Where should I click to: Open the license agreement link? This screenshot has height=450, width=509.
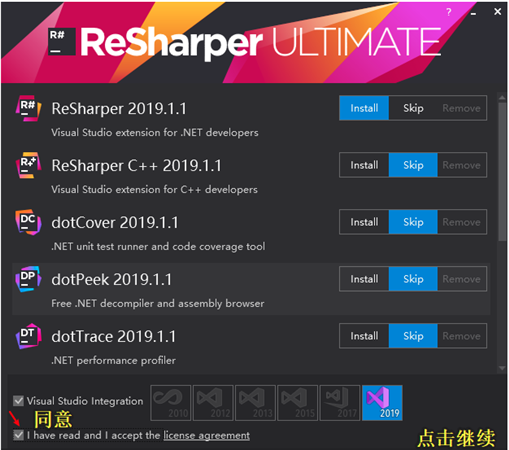pyautogui.click(x=206, y=435)
